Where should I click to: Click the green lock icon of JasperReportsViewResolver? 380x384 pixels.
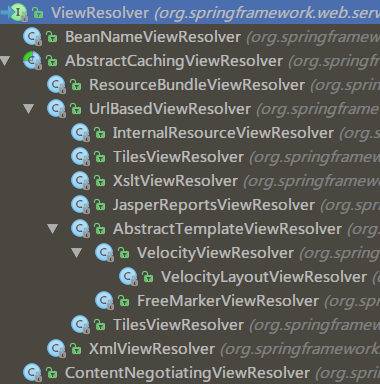[100, 205]
